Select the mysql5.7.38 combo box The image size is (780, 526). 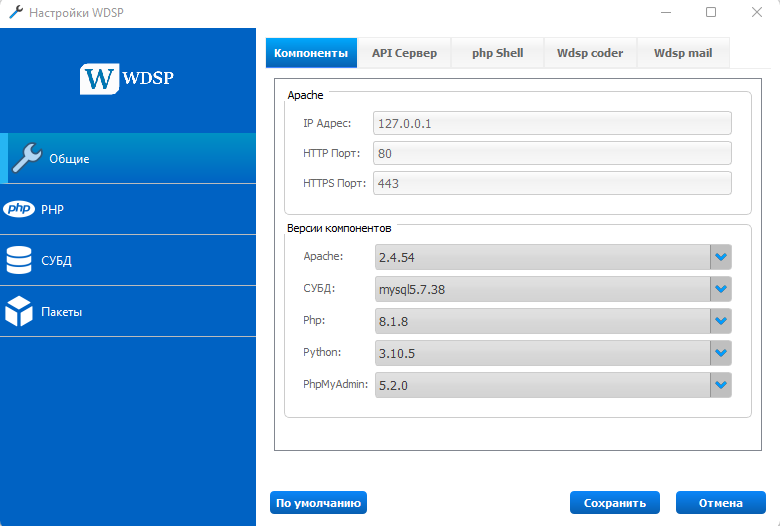point(553,289)
